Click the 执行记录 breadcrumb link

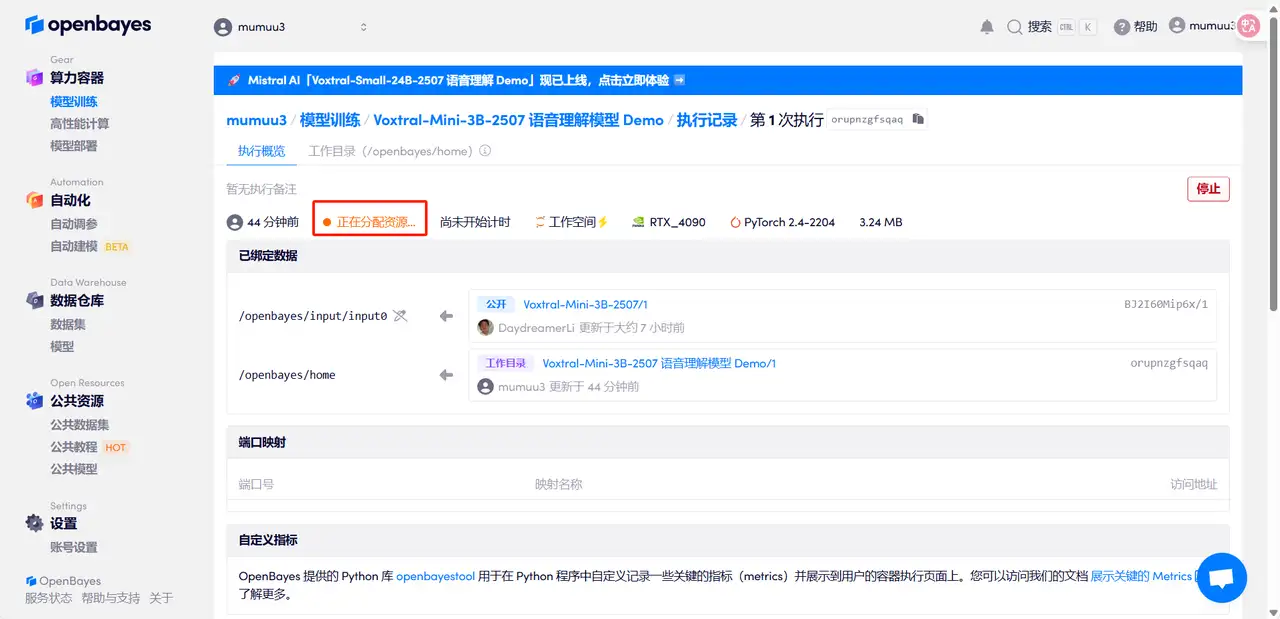point(707,119)
